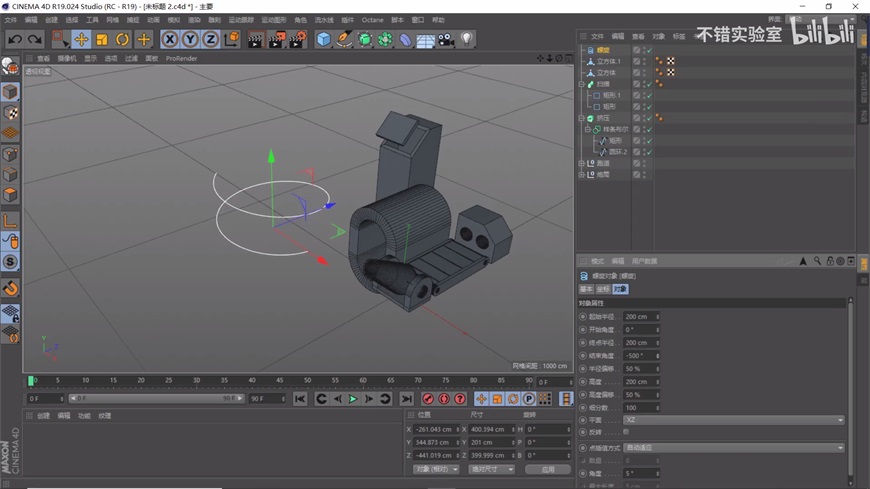Toggle the X axis lock
This screenshot has width=870, height=489.
[170, 40]
